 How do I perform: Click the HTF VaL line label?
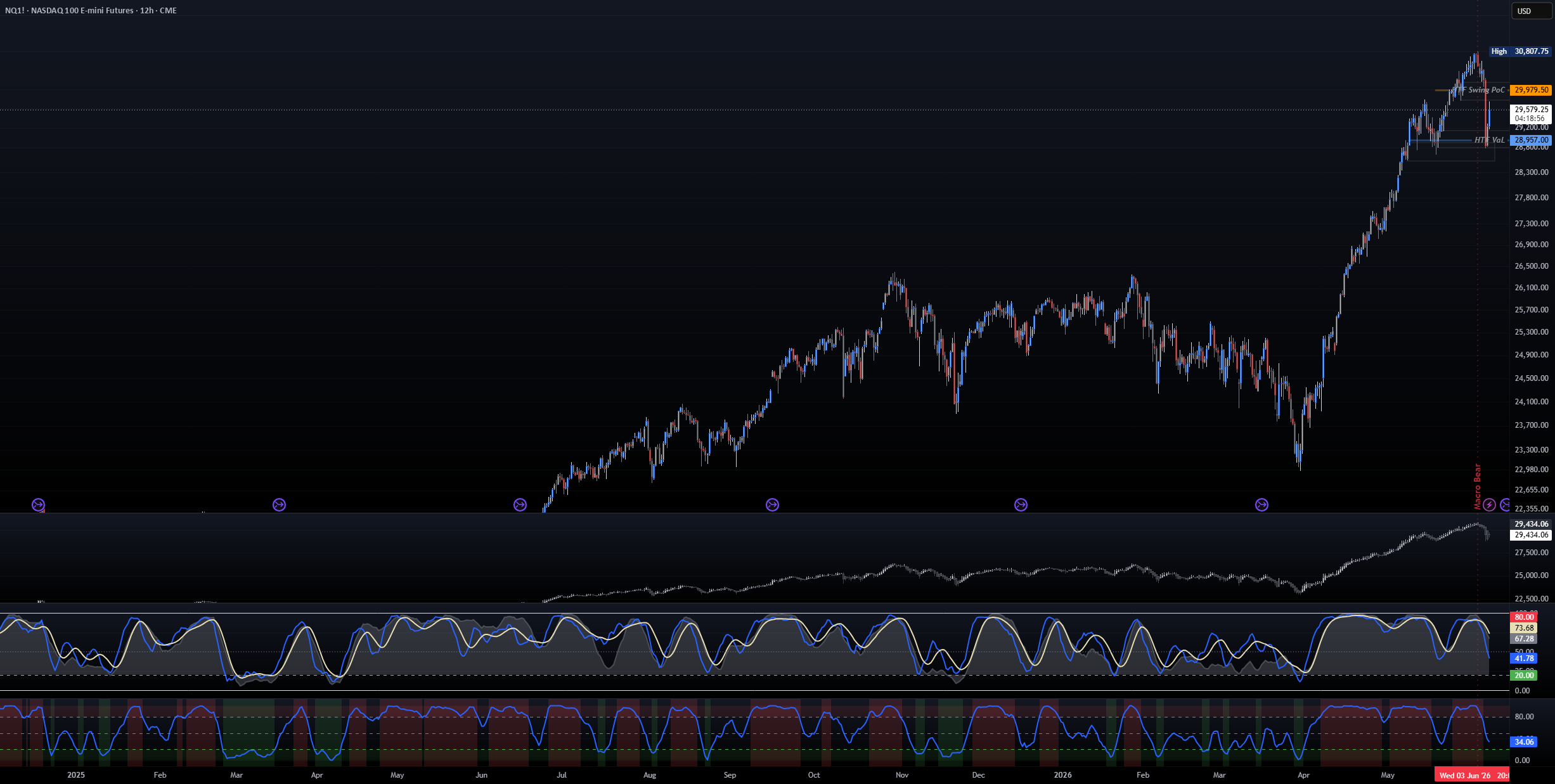tap(1489, 140)
